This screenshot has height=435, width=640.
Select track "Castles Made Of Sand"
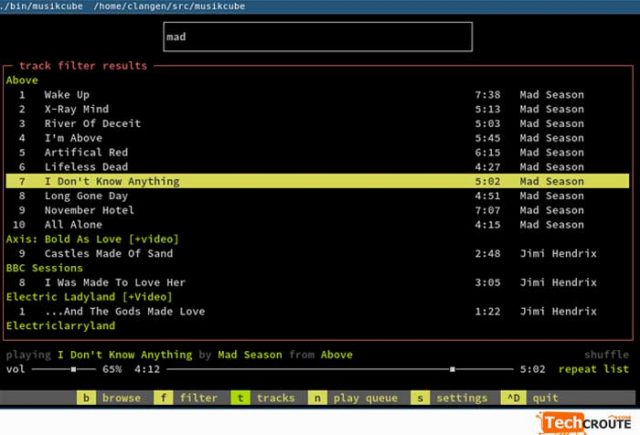tap(318, 253)
